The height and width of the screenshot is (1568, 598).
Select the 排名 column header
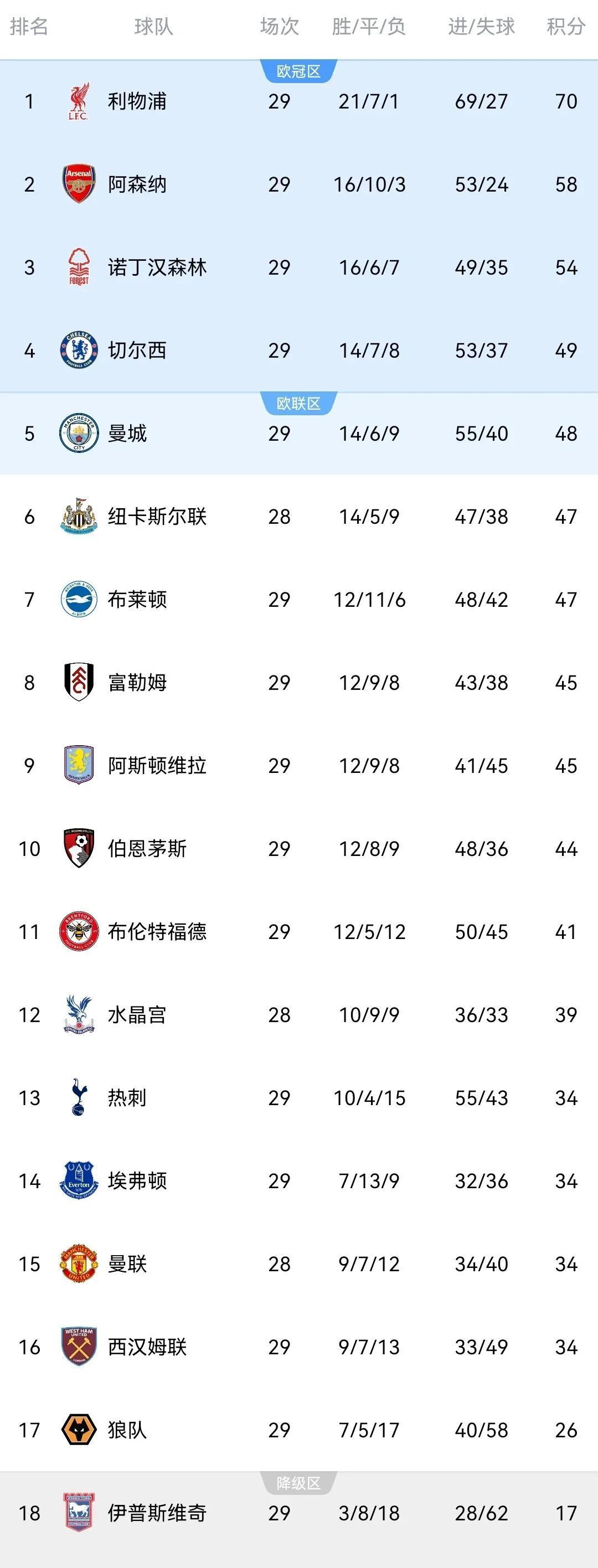point(29,27)
